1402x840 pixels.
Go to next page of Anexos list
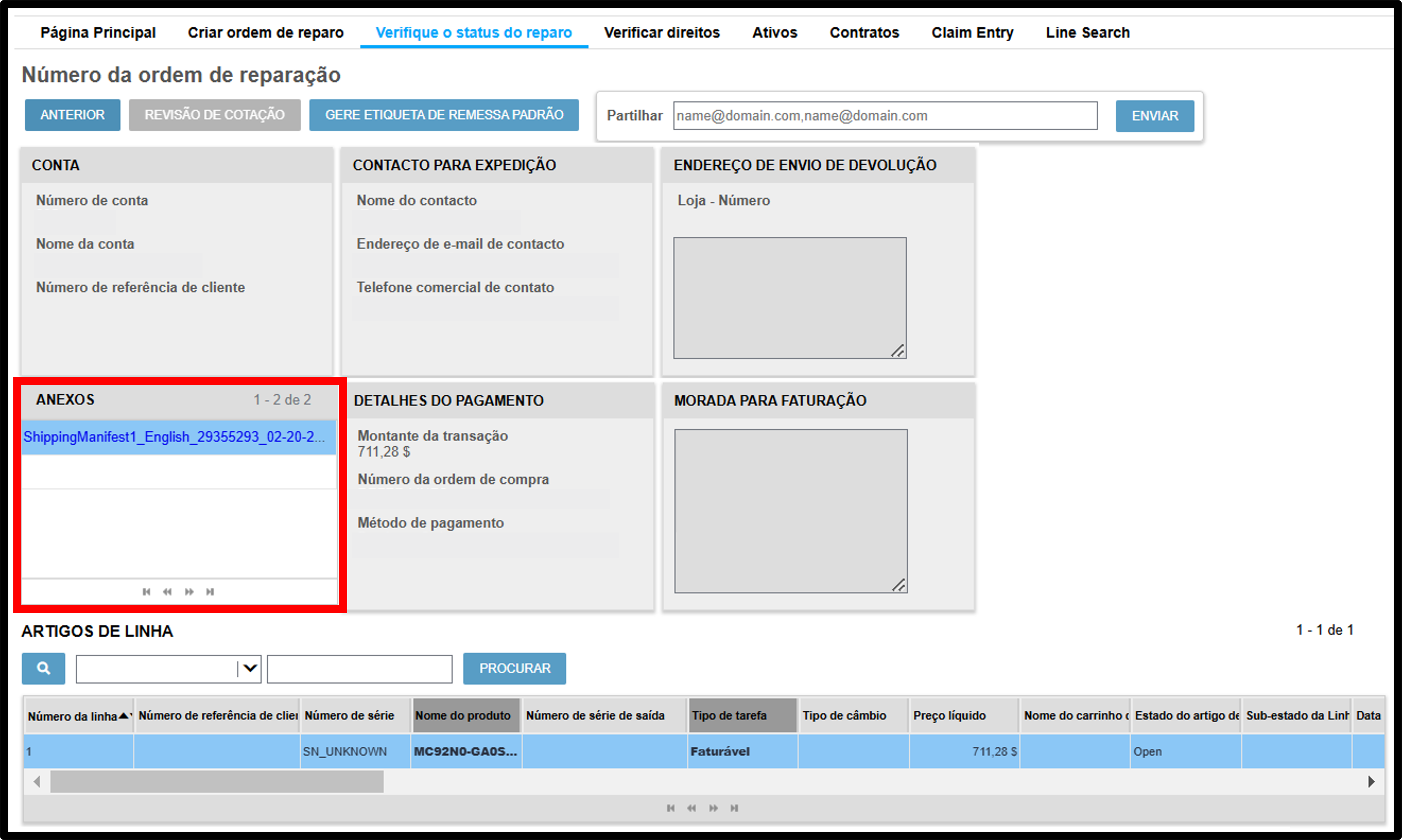(x=189, y=591)
